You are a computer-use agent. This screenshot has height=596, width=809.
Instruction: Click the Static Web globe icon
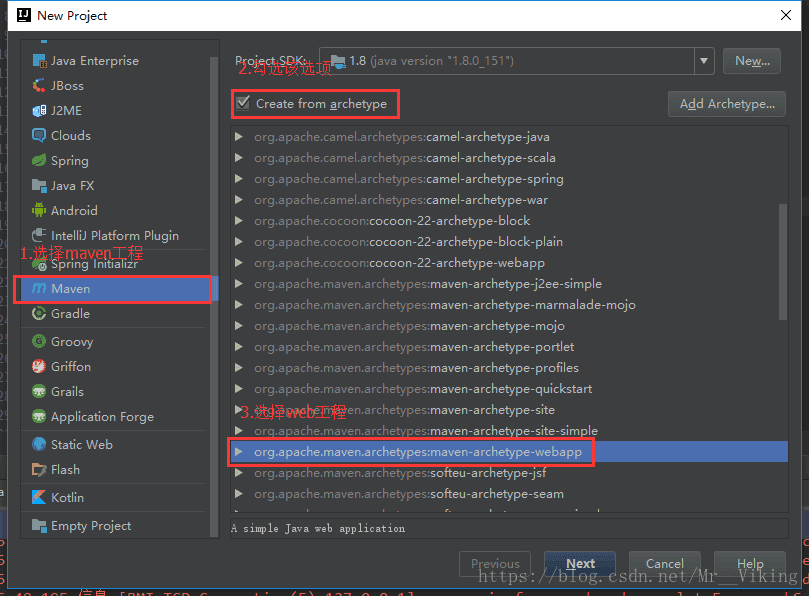coord(39,444)
